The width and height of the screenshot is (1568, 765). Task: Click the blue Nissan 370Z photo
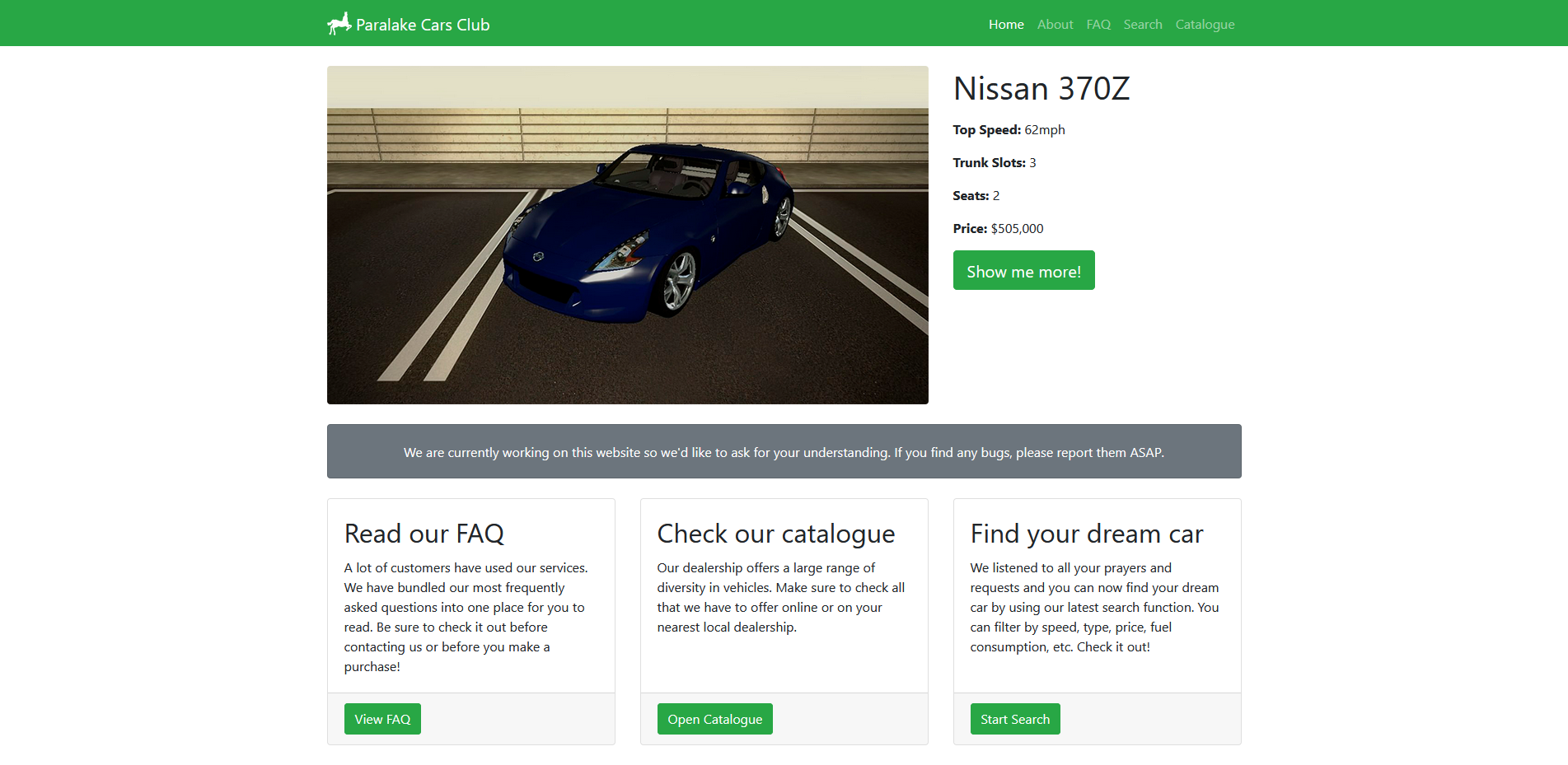click(627, 235)
